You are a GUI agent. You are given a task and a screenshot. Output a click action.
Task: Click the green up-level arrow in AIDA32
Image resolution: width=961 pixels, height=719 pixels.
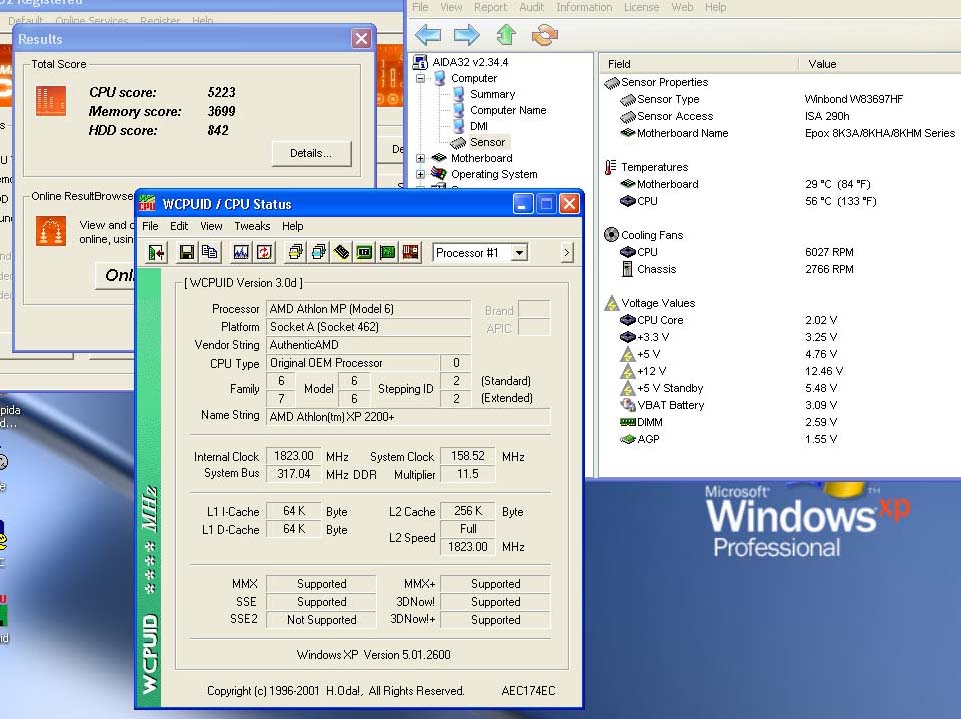[x=506, y=36]
